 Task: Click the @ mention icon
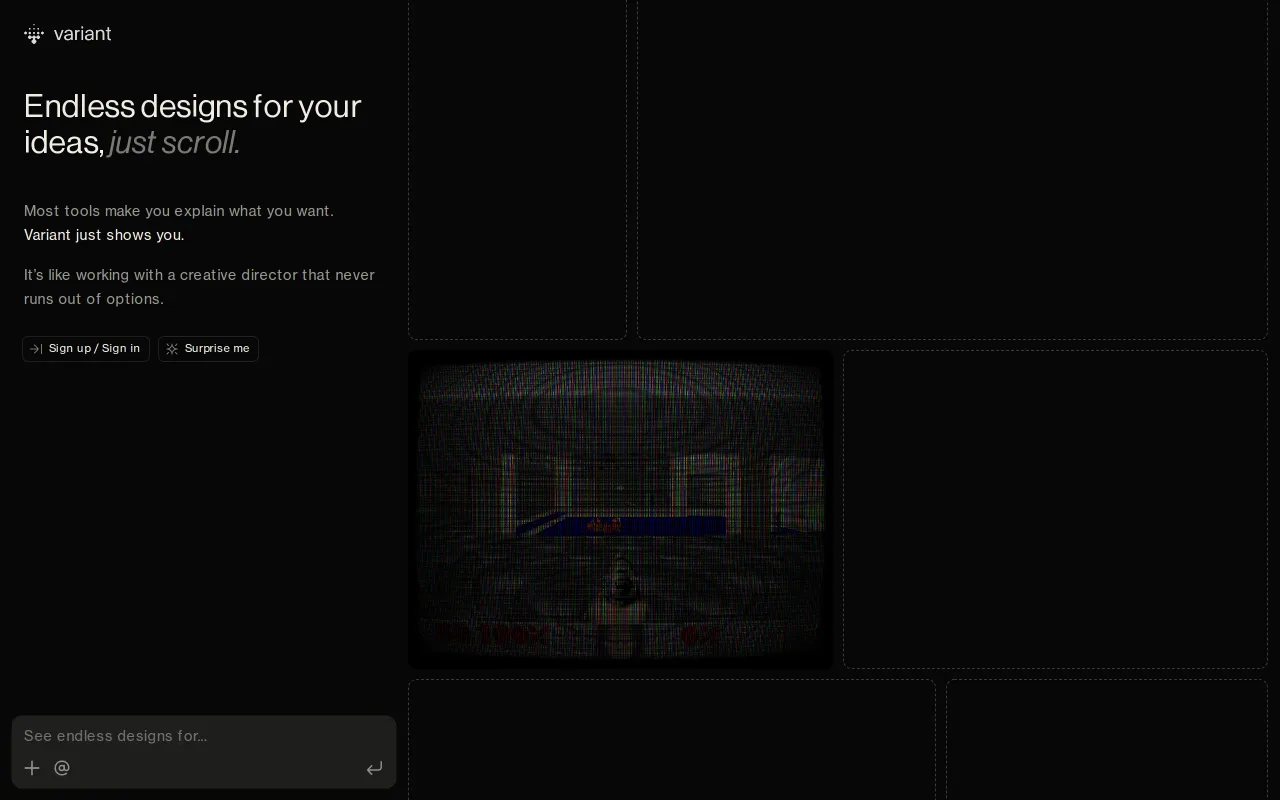[x=62, y=768]
